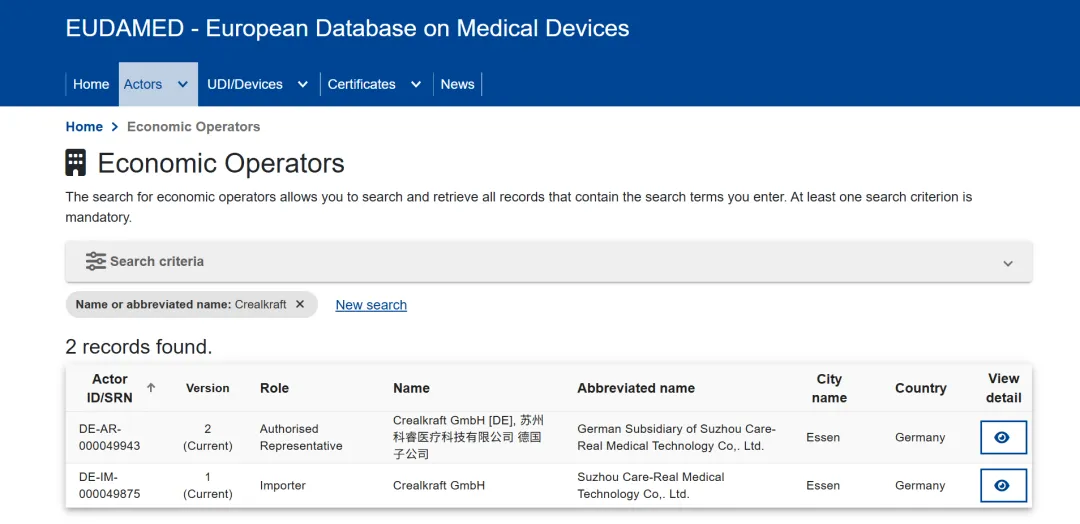Screen dimensions: 1080x524
Task: Remove the Crealkraft filter chip
Action: [300, 304]
